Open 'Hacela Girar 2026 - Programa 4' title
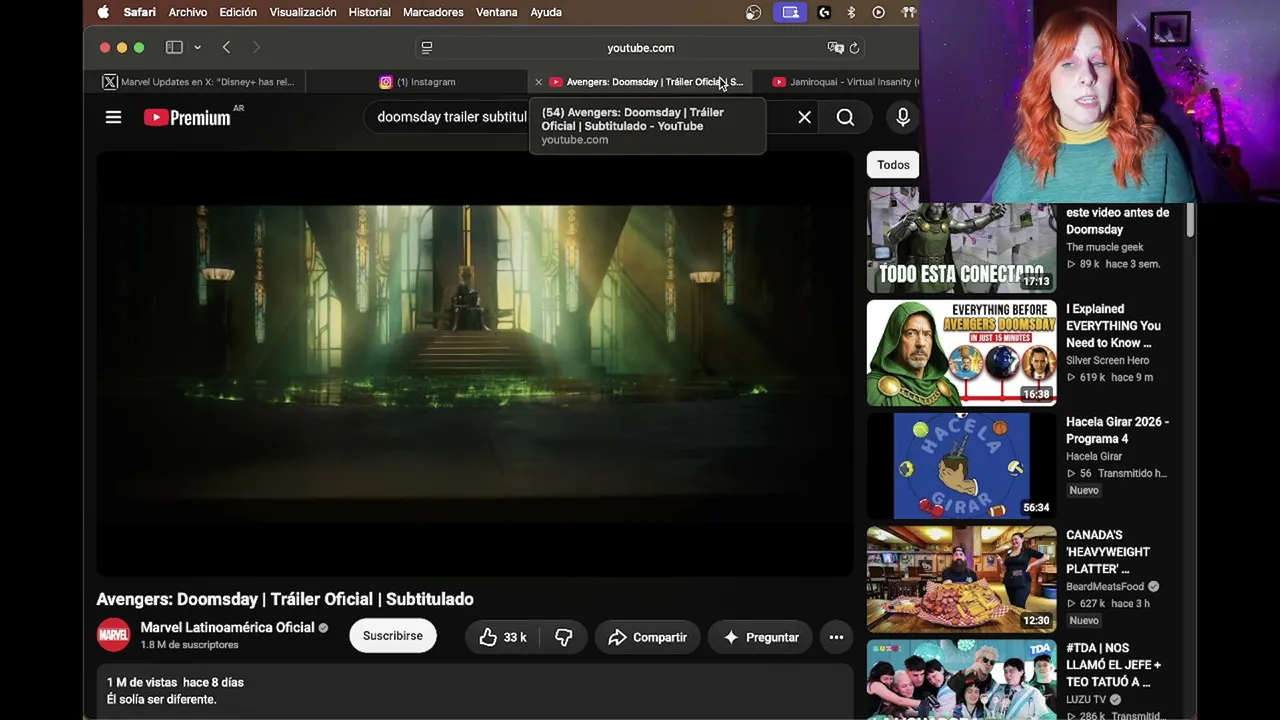Screen dimensions: 1280x720 1117,430
